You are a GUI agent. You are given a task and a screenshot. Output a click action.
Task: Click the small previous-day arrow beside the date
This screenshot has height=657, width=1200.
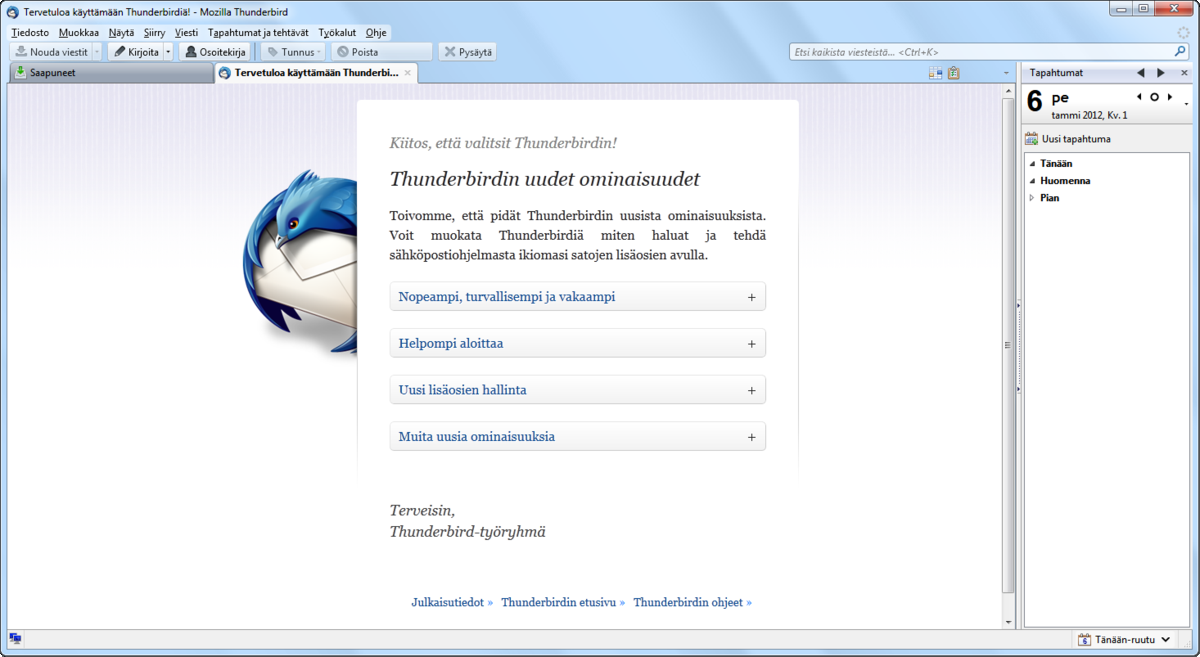tap(1140, 97)
